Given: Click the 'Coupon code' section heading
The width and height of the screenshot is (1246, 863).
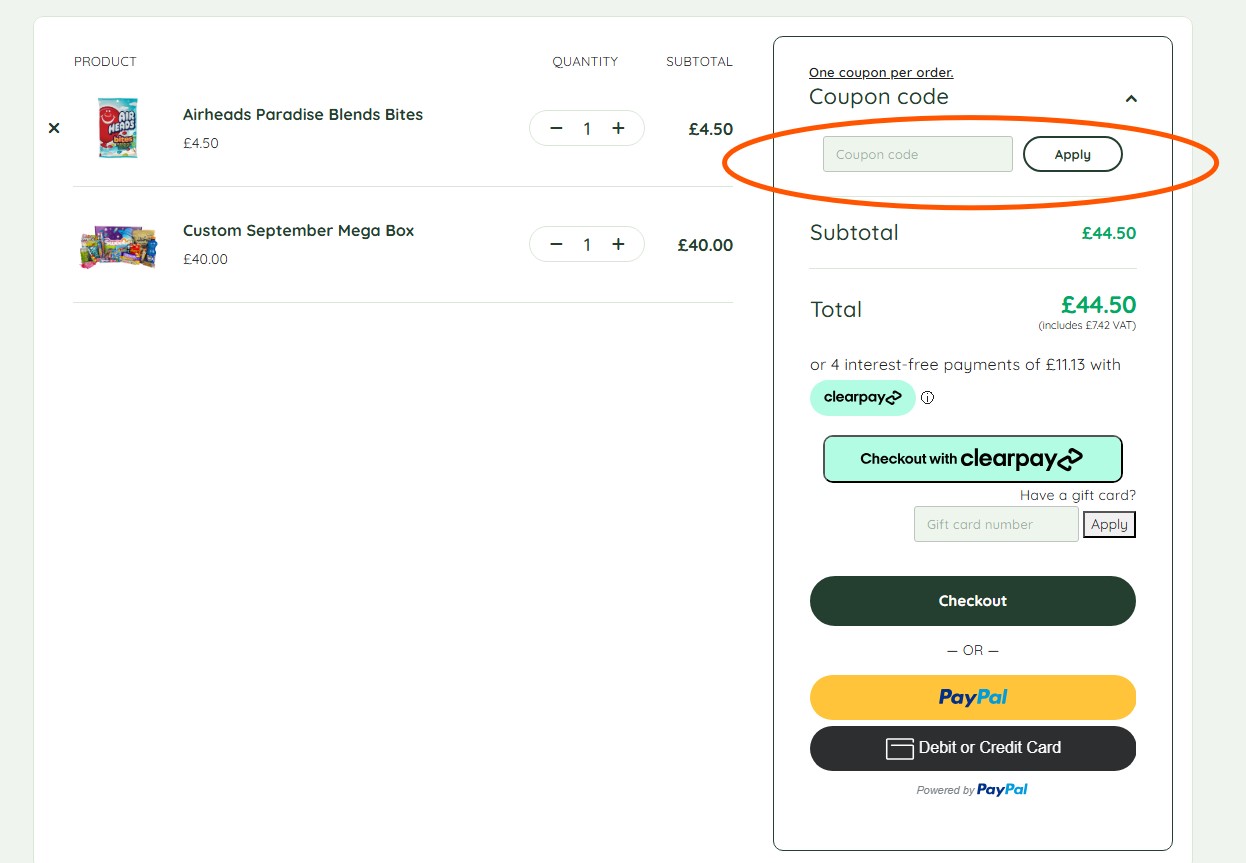Looking at the screenshot, I should click(879, 97).
